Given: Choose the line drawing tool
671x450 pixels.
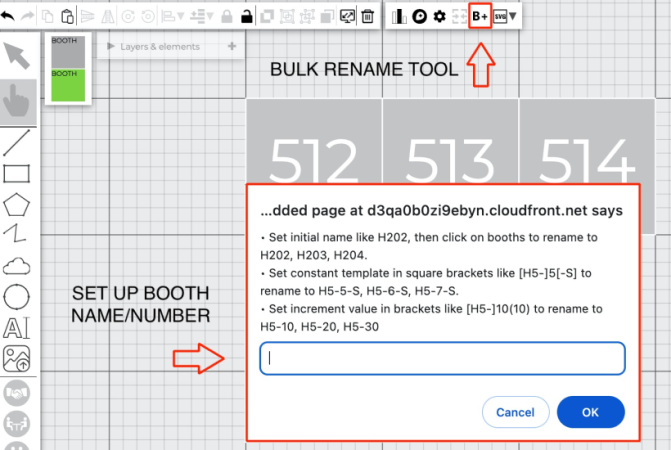Looking at the screenshot, I should (x=17, y=143).
